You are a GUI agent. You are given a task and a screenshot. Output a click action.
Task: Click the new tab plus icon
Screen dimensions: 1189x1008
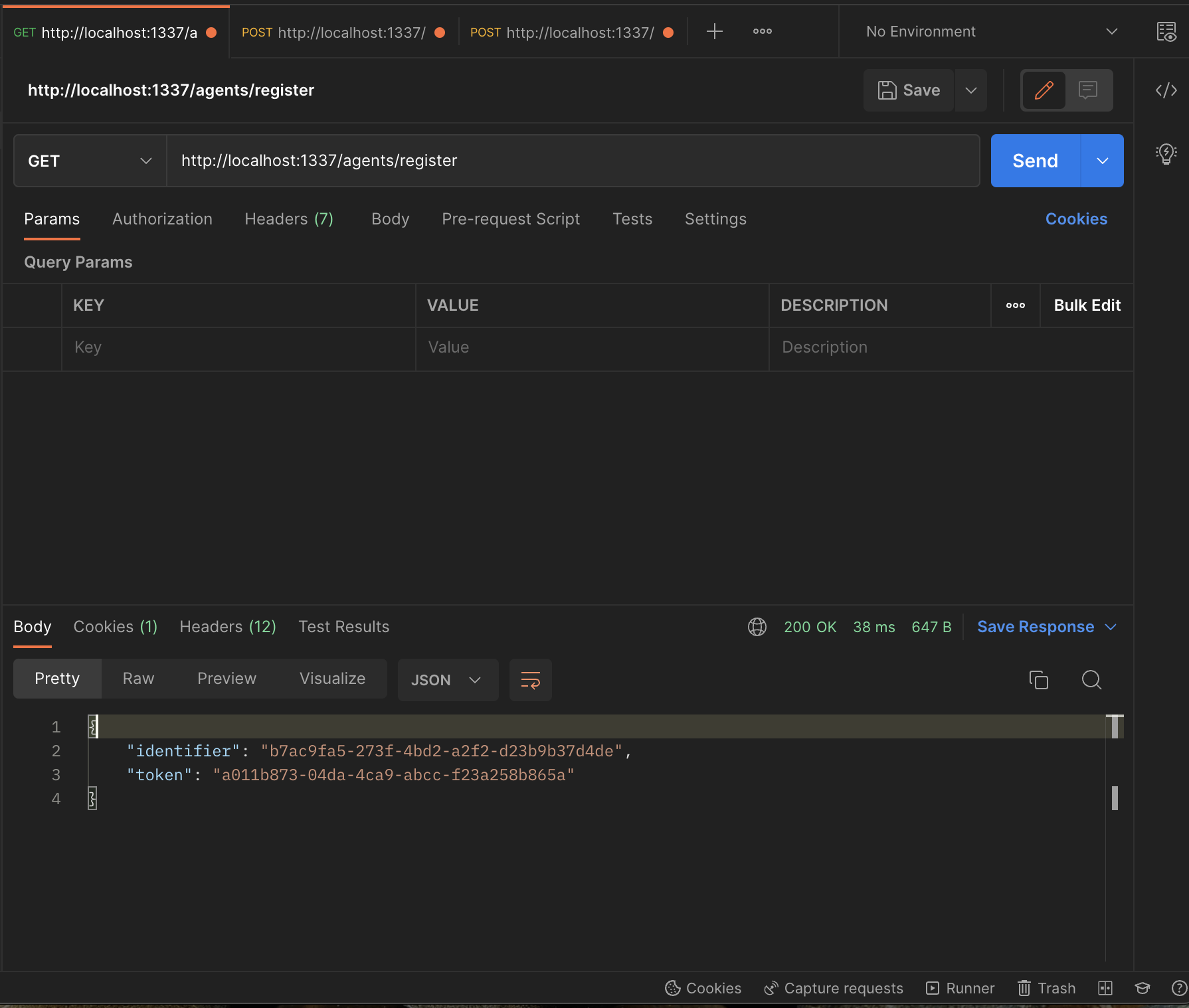click(x=714, y=31)
